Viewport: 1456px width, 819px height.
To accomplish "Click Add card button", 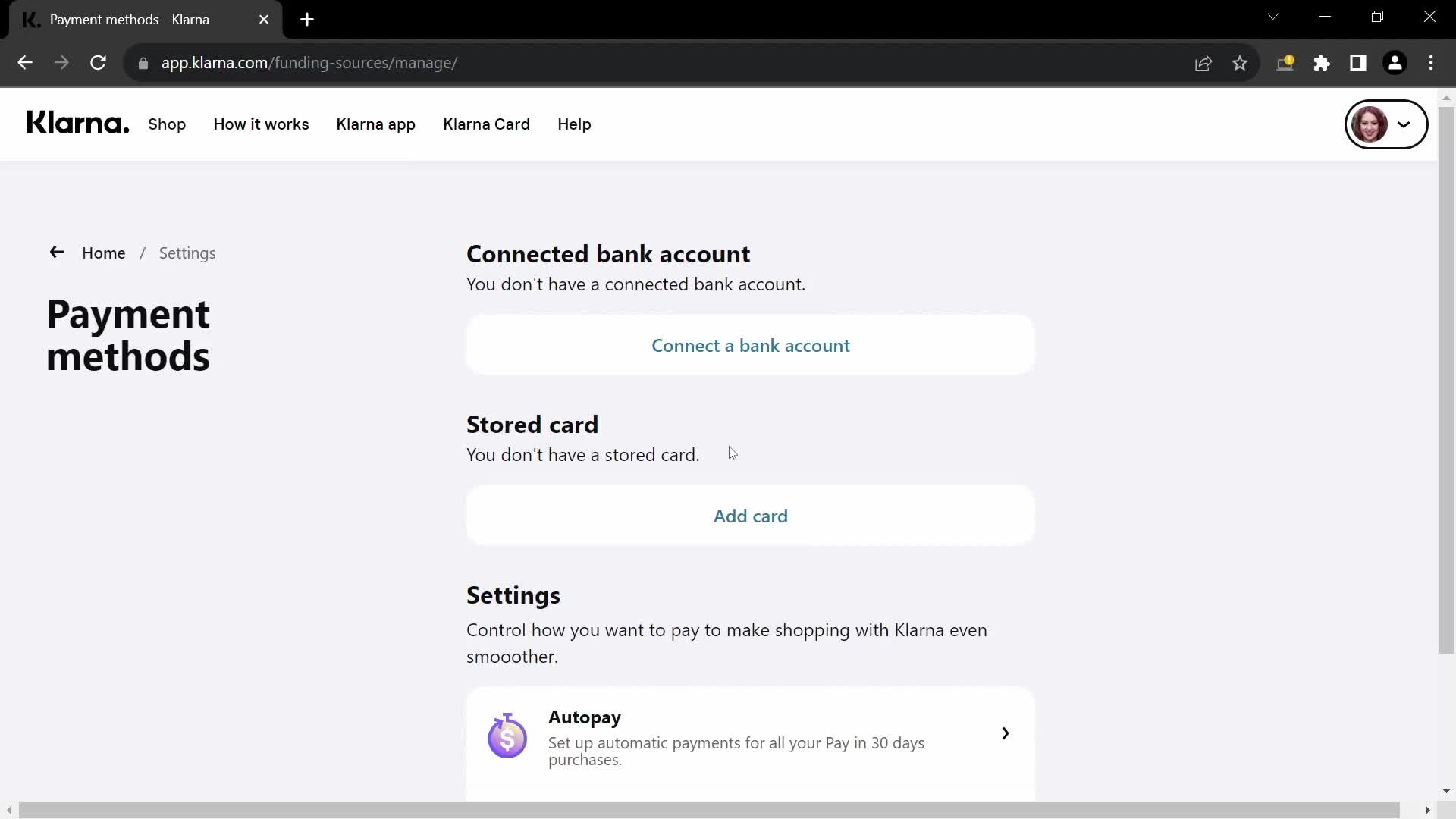I will pyautogui.click(x=750, y=516).
